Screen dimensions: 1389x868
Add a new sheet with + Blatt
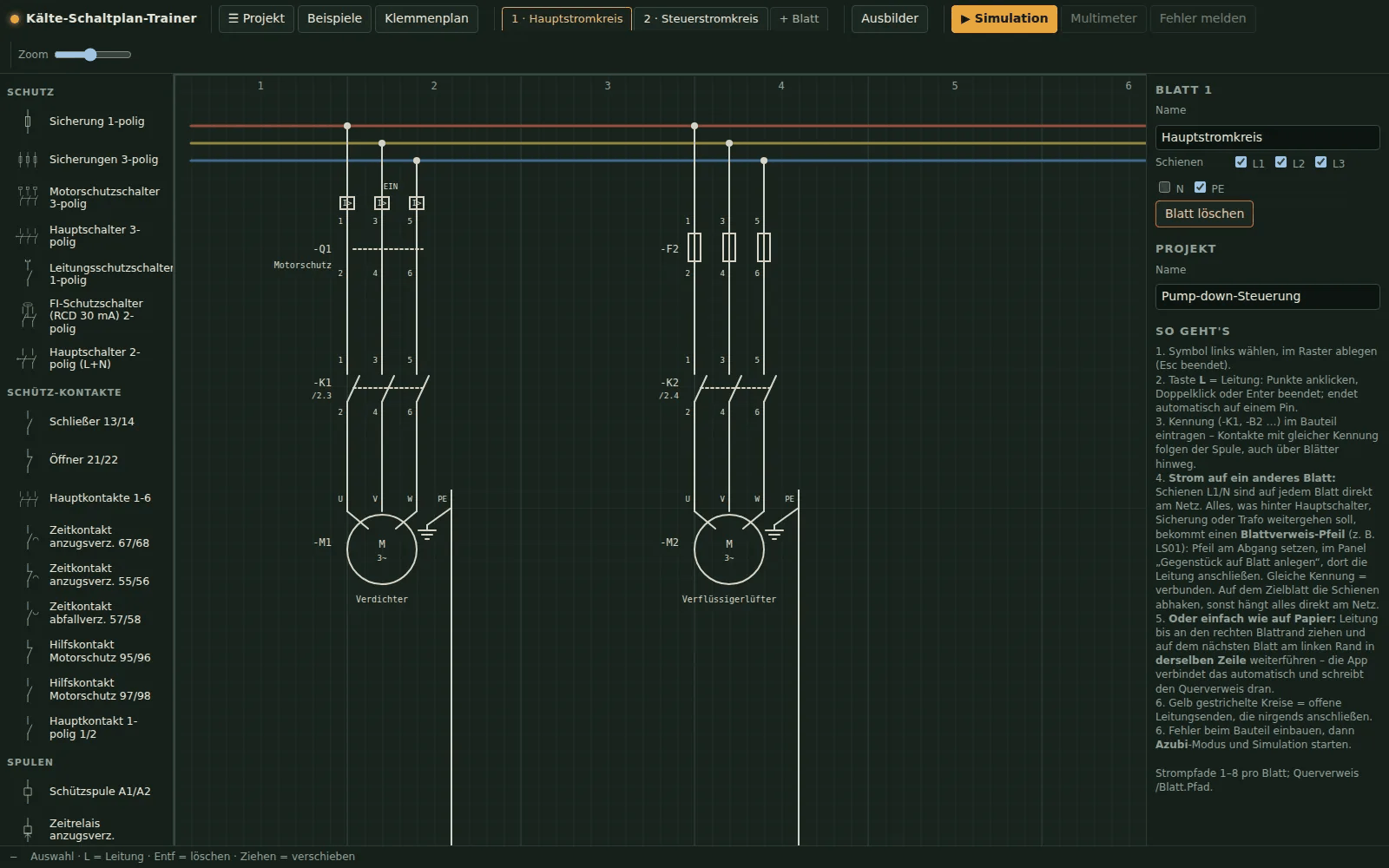click(799, 18)
